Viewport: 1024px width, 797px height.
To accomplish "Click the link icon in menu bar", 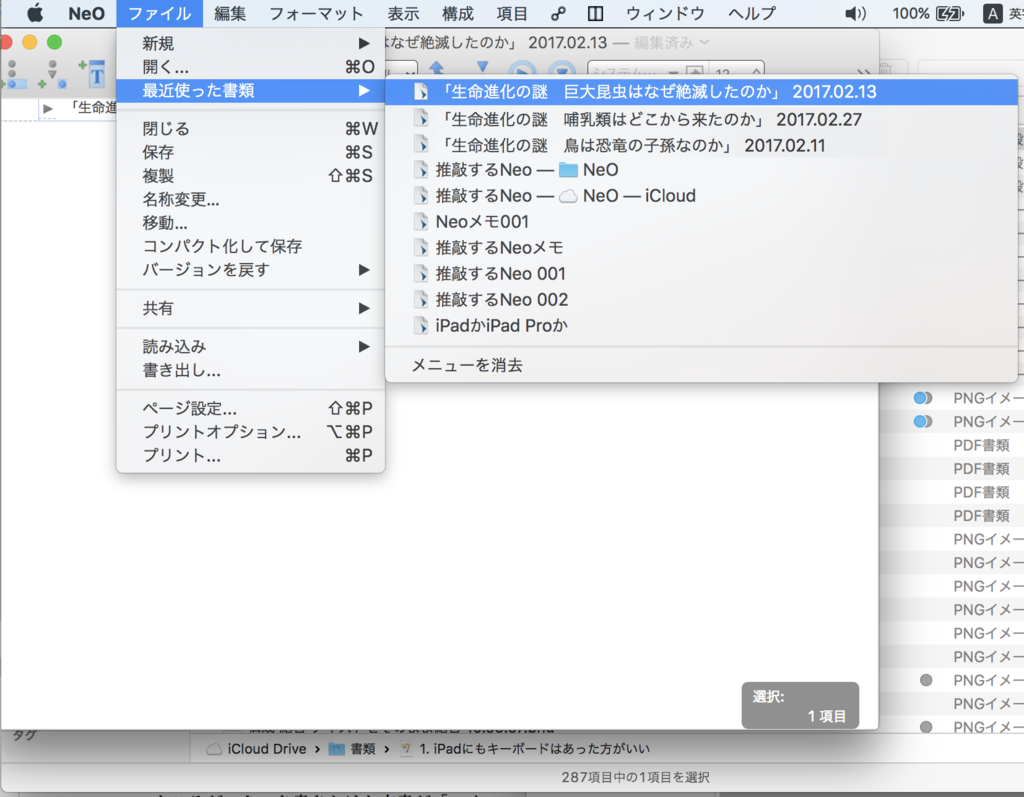I will point(558,13).
